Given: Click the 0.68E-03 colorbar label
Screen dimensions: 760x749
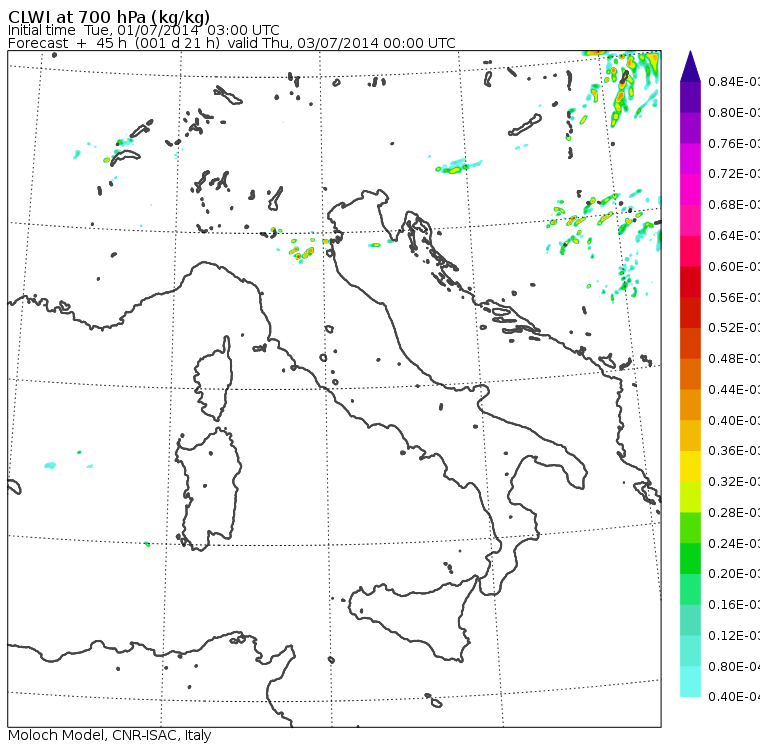Looking at the screenshot, I should tap(734, 205).
